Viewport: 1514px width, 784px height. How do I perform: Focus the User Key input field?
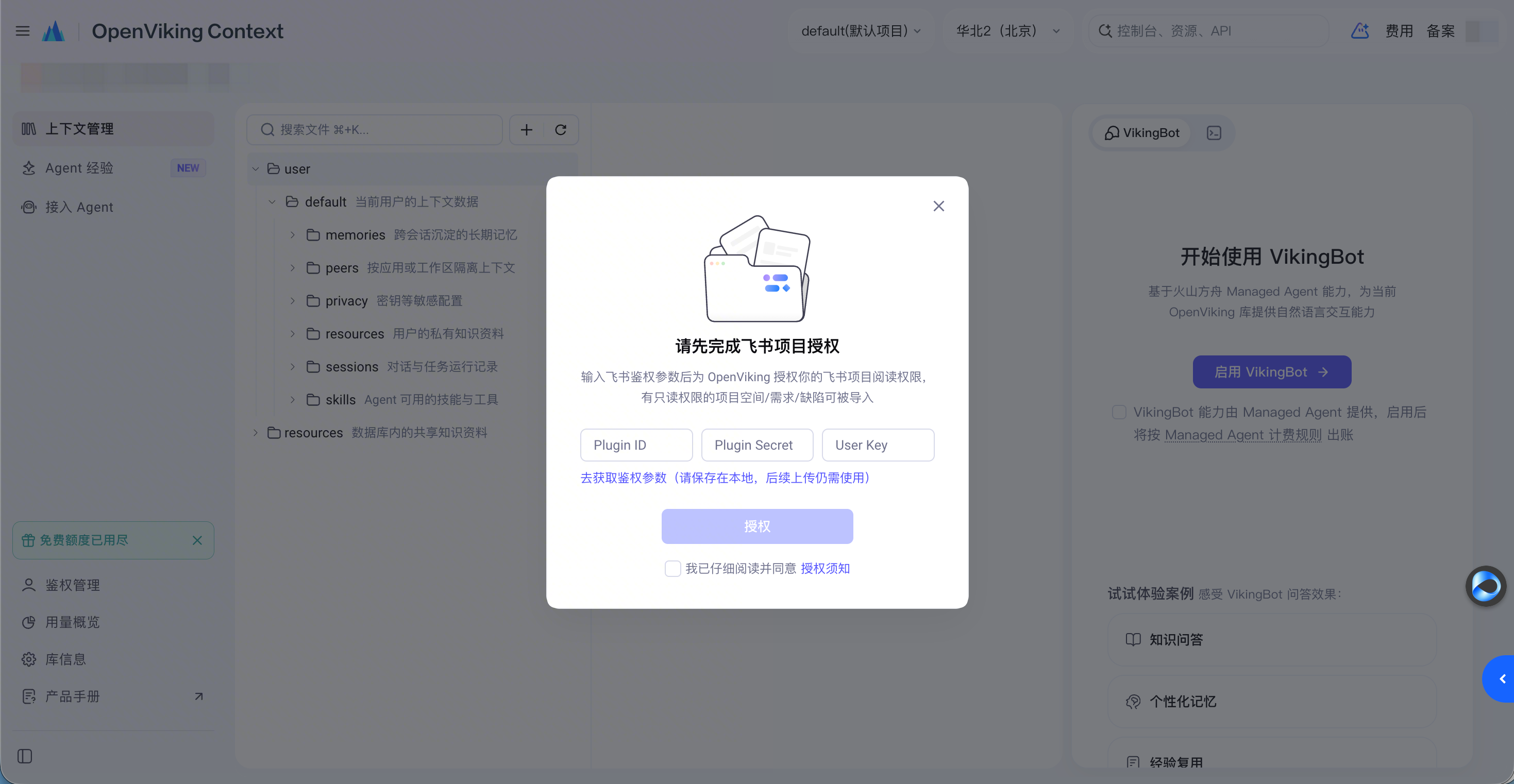878,445
